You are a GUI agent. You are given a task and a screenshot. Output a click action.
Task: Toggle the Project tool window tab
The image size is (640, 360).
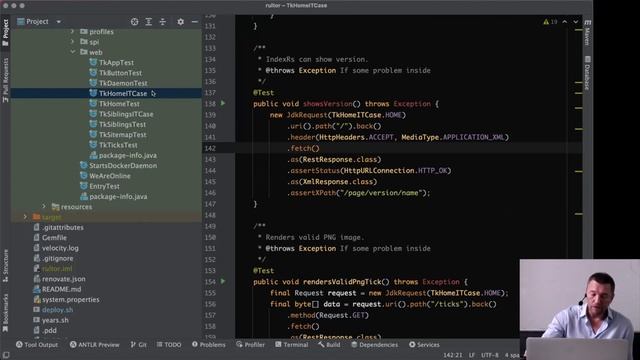(5, 32)
